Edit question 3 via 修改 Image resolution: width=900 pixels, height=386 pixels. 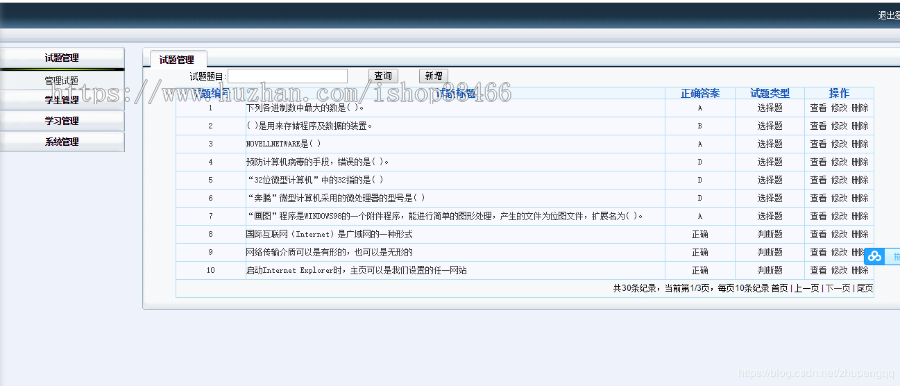click(x=839, y=144)
